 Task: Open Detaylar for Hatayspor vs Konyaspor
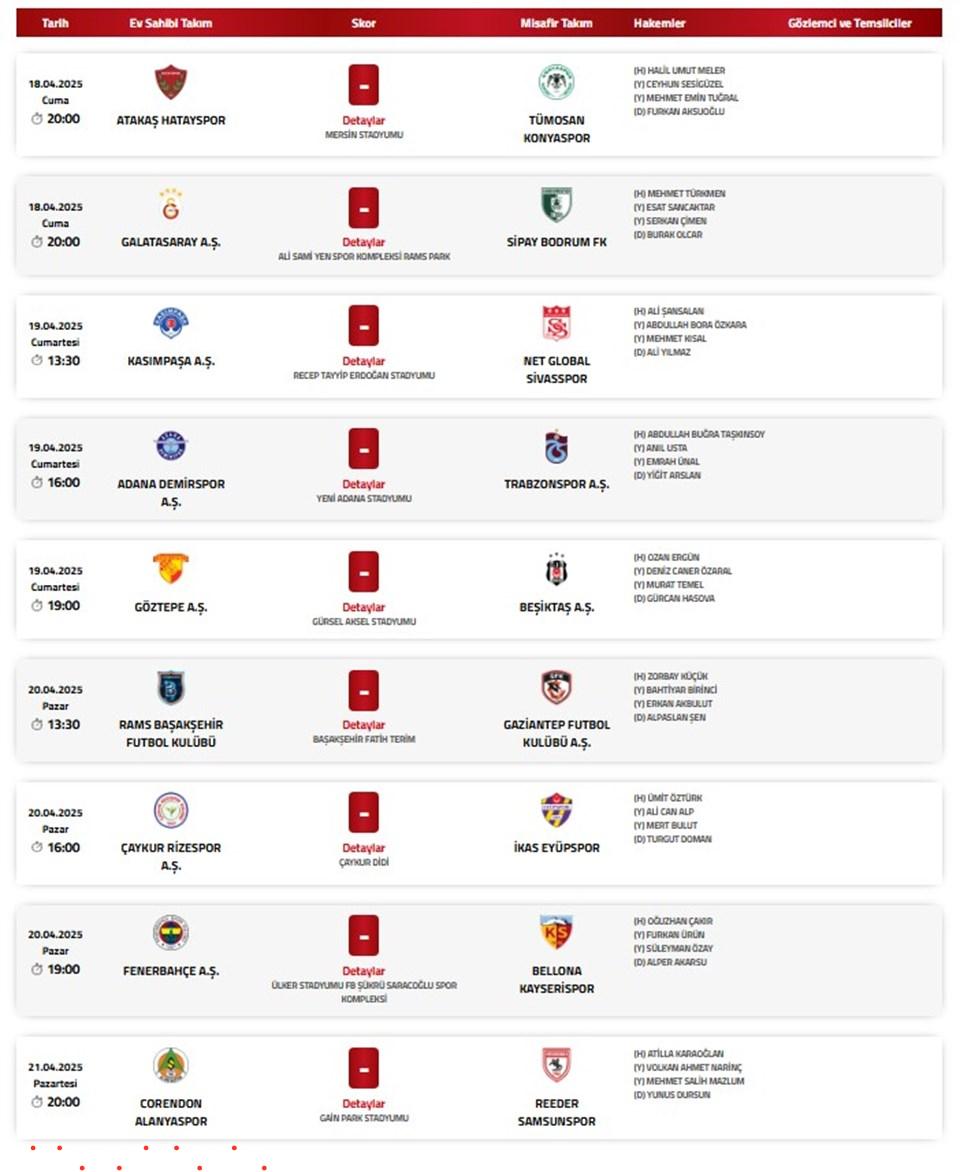(x=363, y=120)
